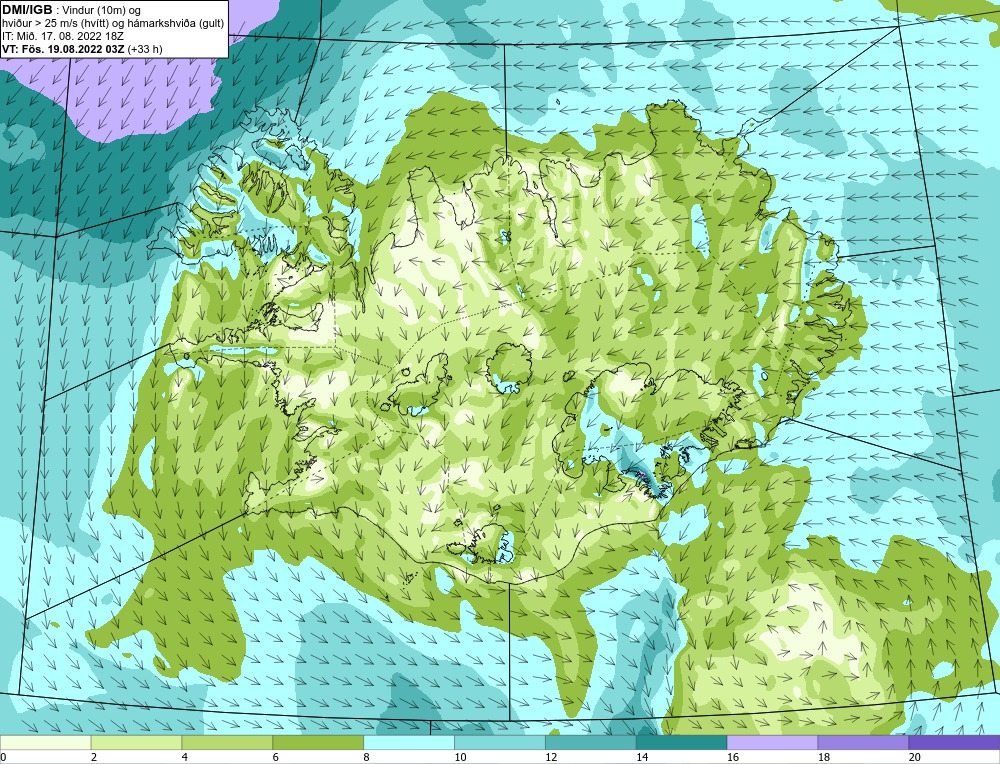Click the 'IT: Mið. 17. 08. 2022 18Z' line
The width and height of the screenshot is (1000, 764).
(x=63, y=36)
